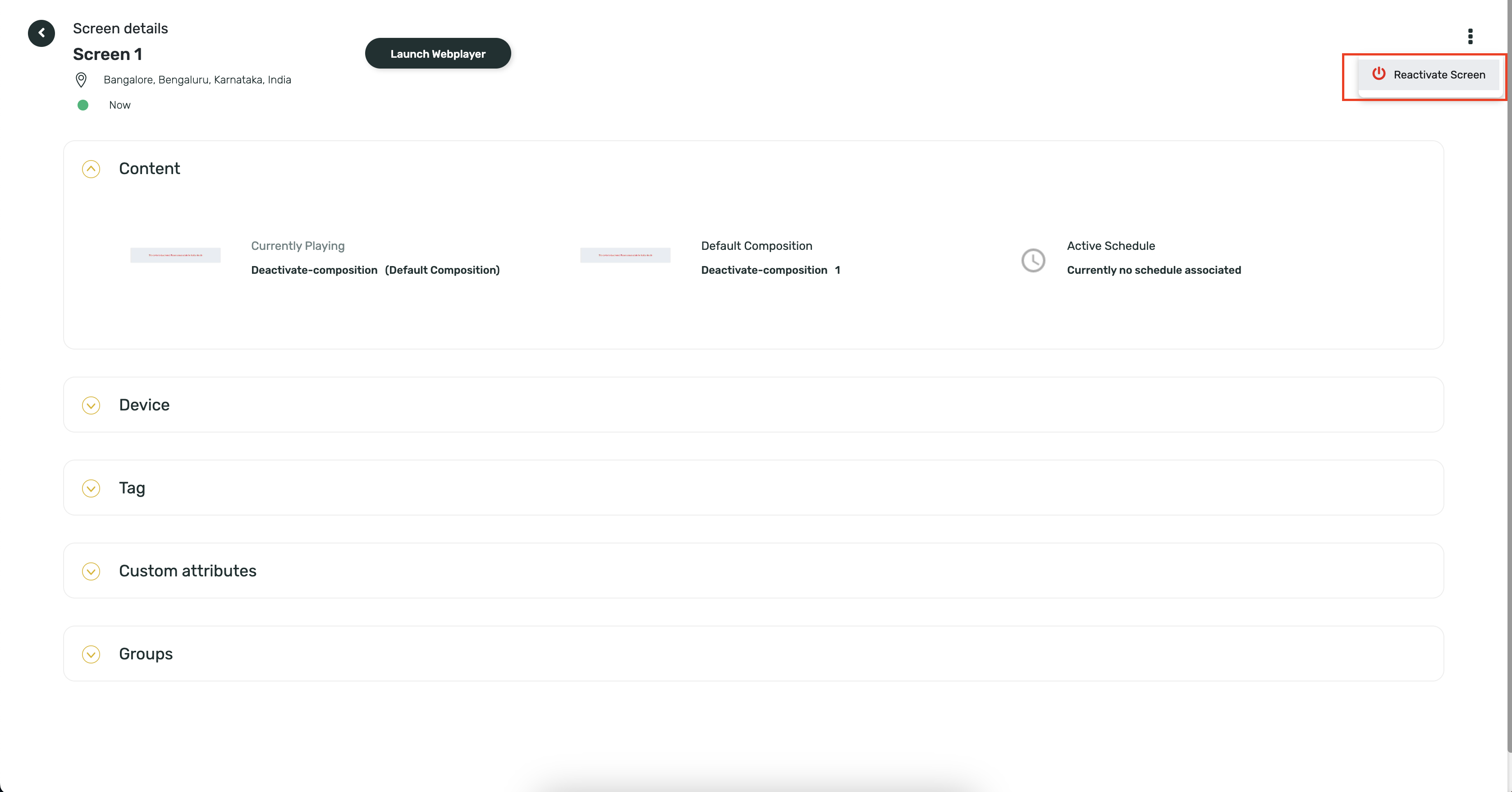Open the Default Composition thumbnail

pyautogui.click(x=624, y=255)
